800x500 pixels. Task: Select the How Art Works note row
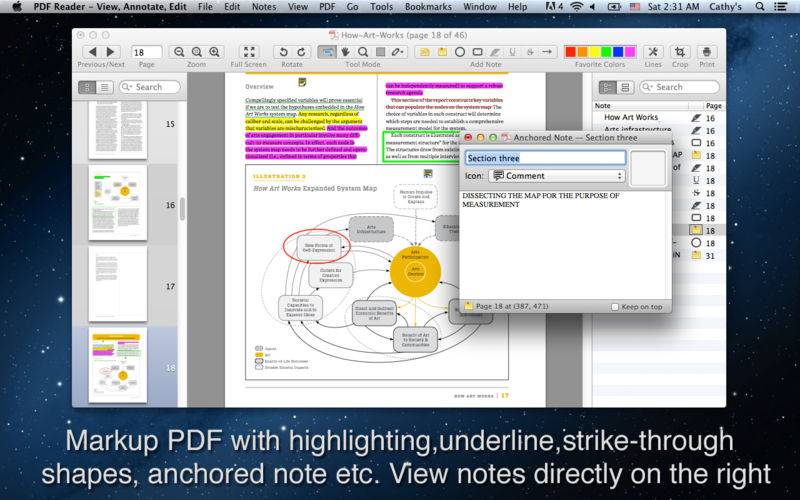point(659,117)
